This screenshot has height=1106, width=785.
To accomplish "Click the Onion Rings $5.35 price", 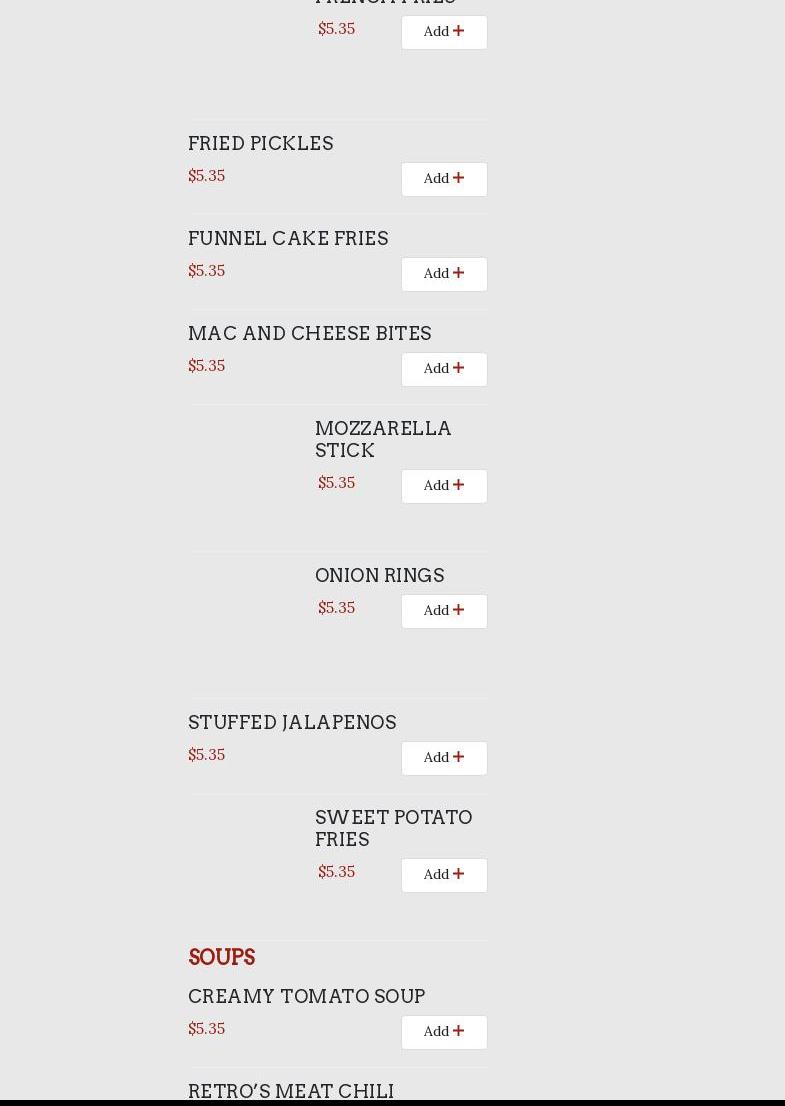I will (x=336, y=607).
